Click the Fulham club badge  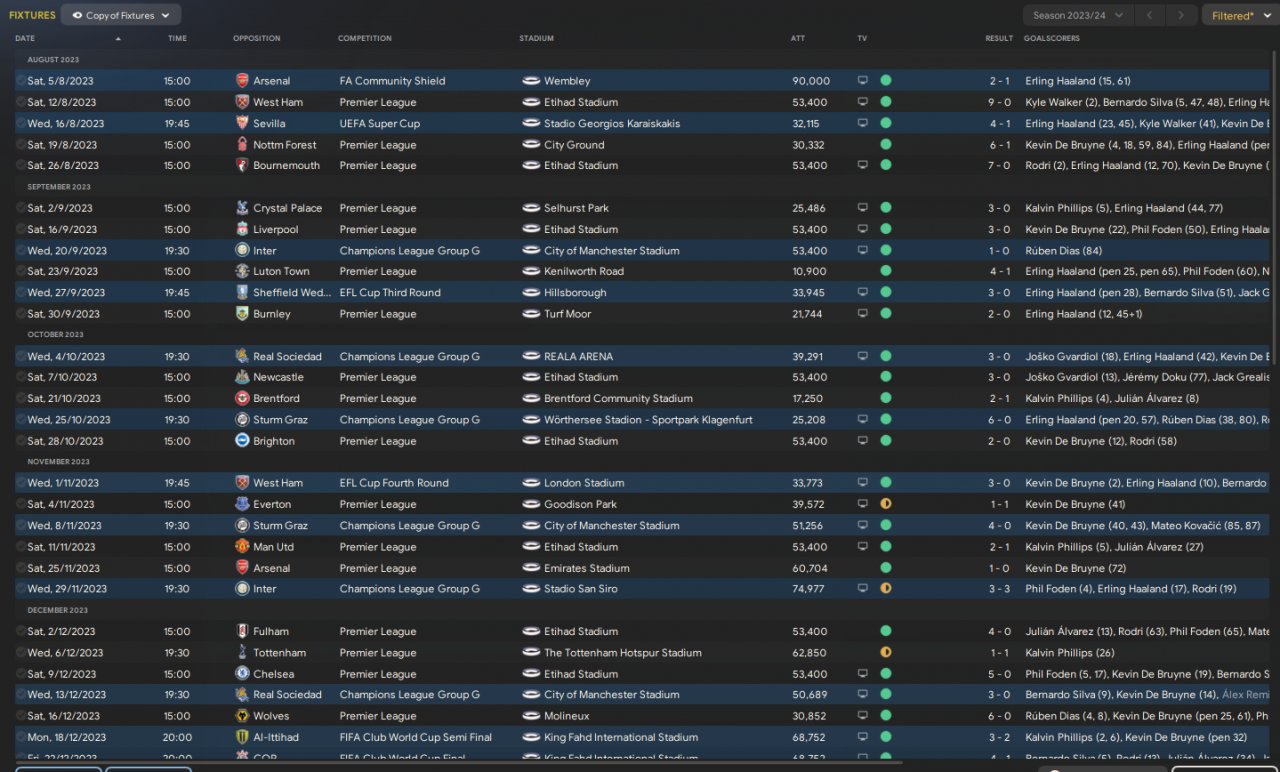click(x=242, y=631)
